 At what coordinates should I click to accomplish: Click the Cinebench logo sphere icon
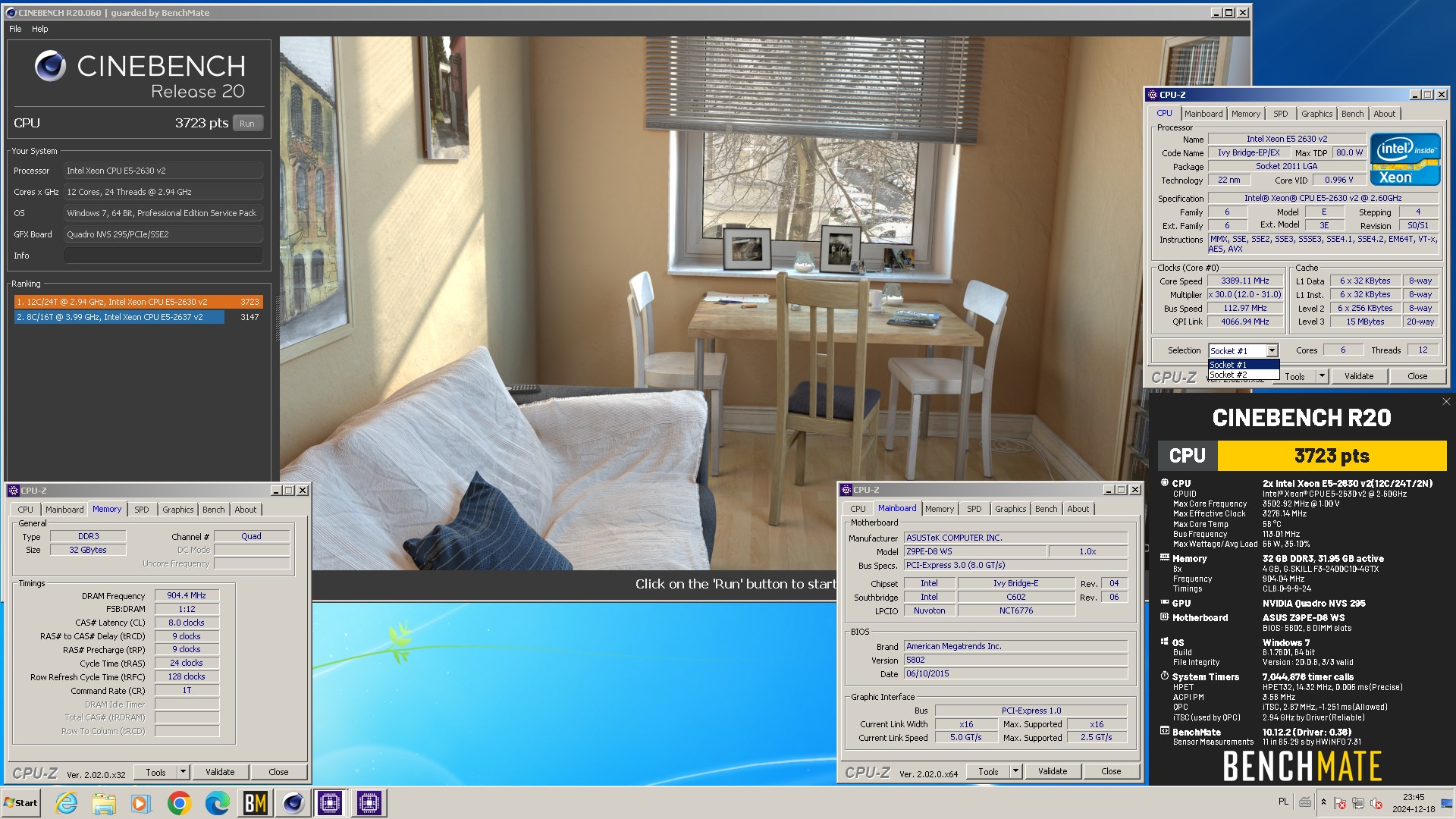(x=50, y=67)
